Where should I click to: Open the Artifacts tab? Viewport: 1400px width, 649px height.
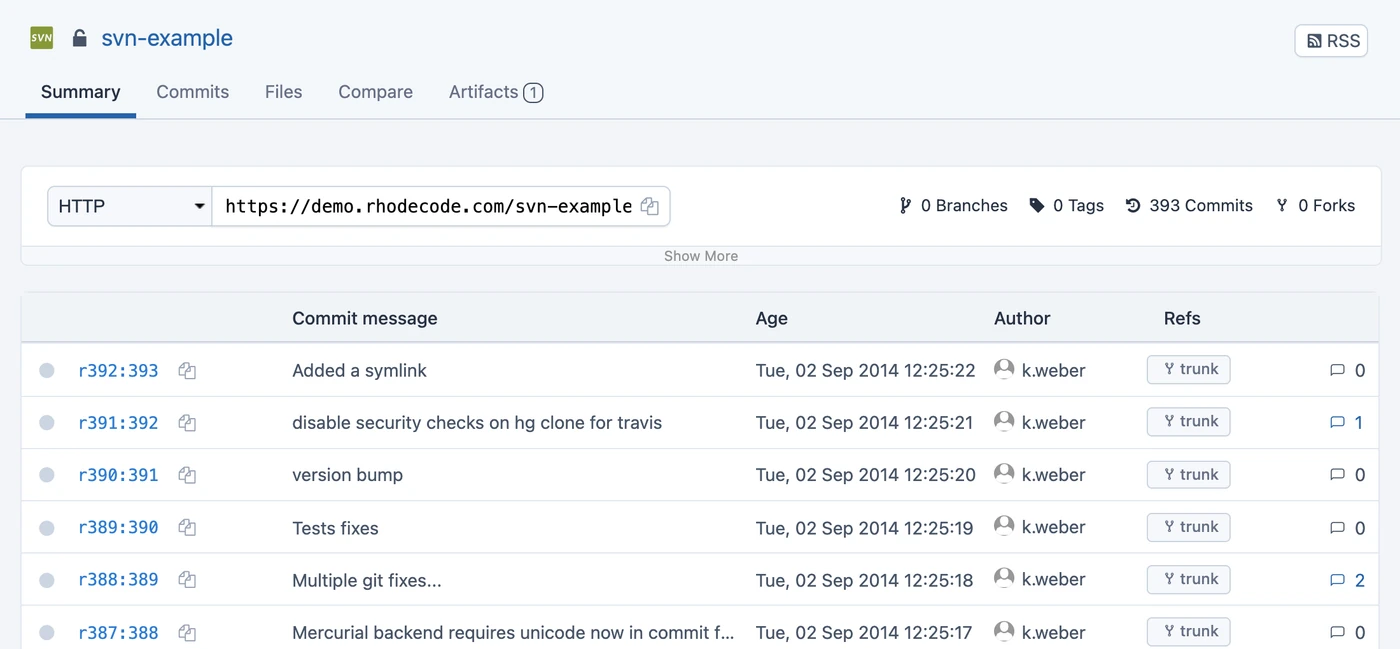point(496,92)
